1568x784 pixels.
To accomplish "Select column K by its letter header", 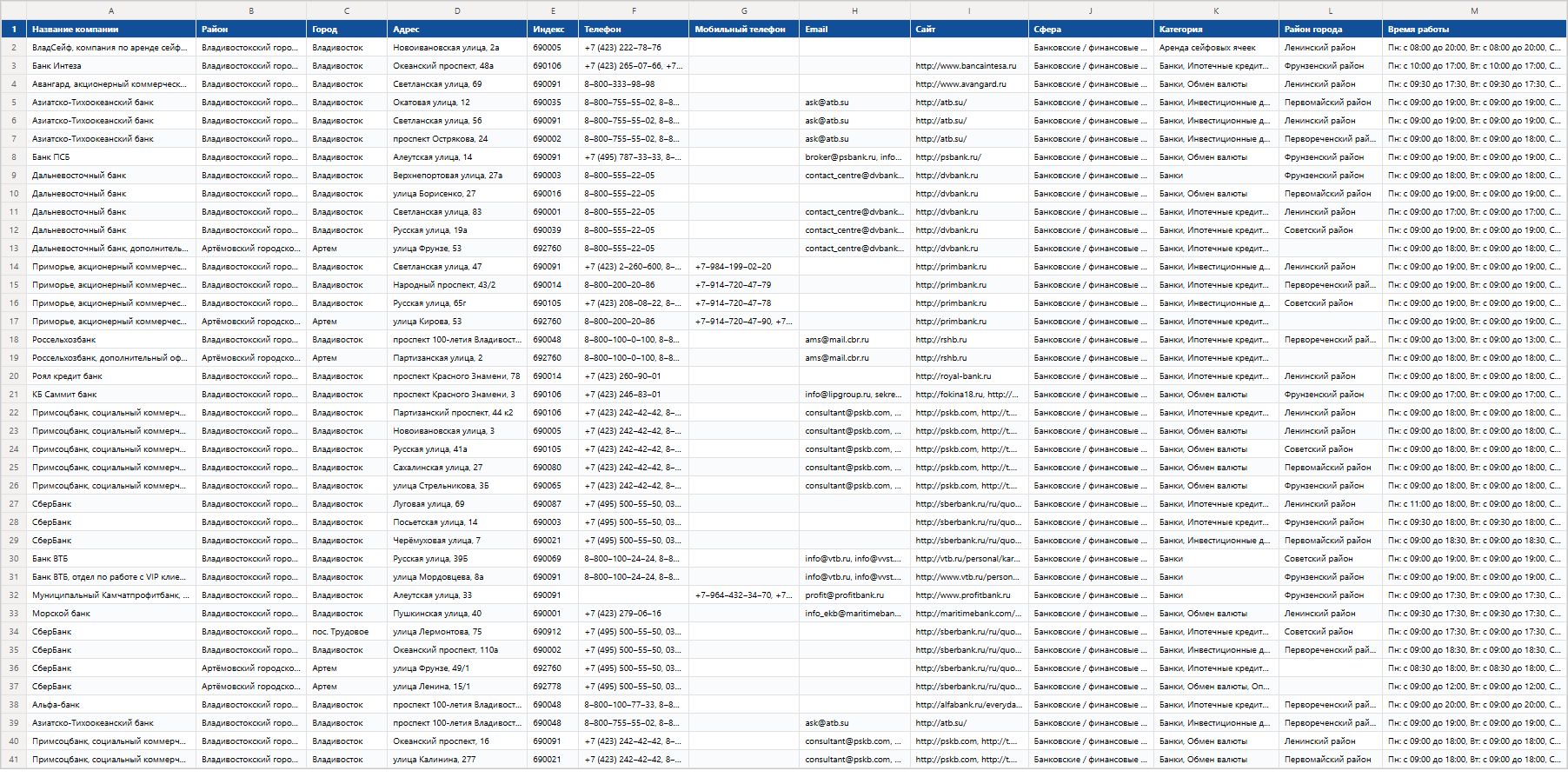I will click(1216, 10).
